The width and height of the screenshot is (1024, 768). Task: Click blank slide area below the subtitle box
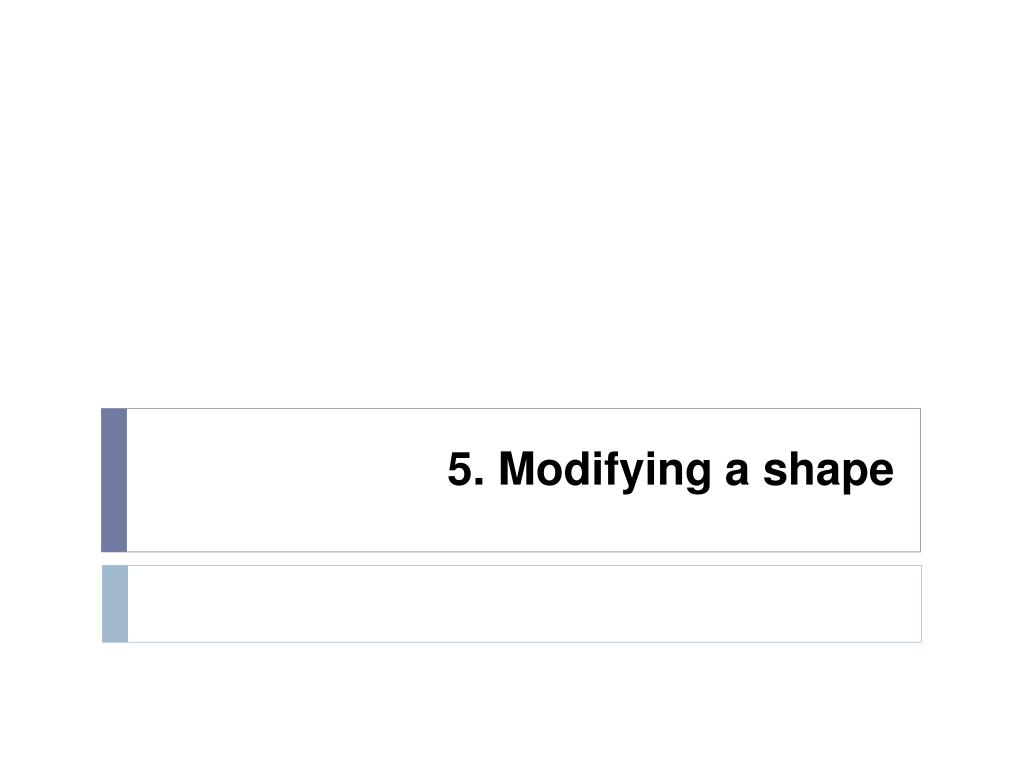point(512,705)
